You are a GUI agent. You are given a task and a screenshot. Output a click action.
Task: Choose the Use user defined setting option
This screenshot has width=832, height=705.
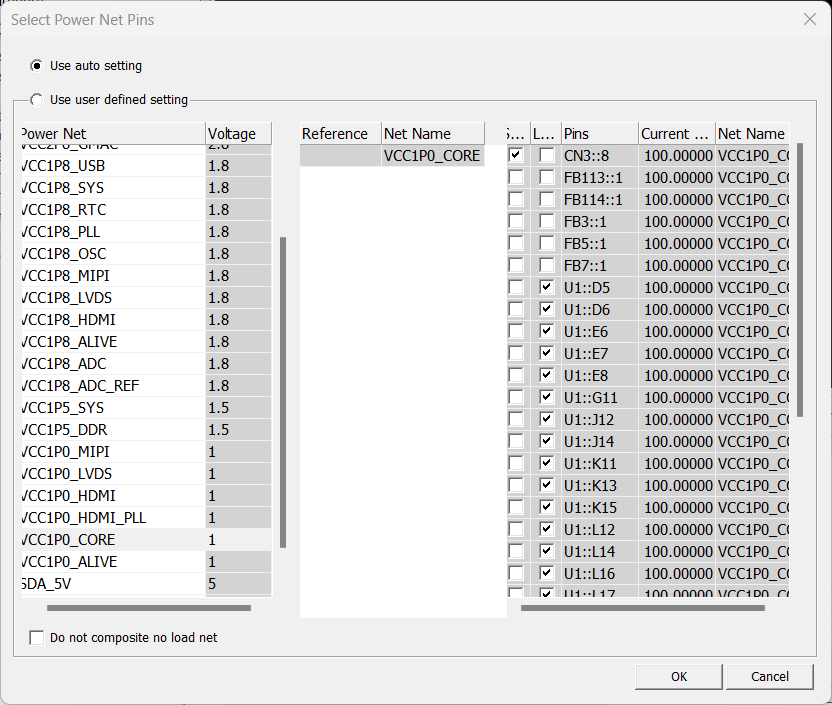pyautogui.click(x=37, y=100)
